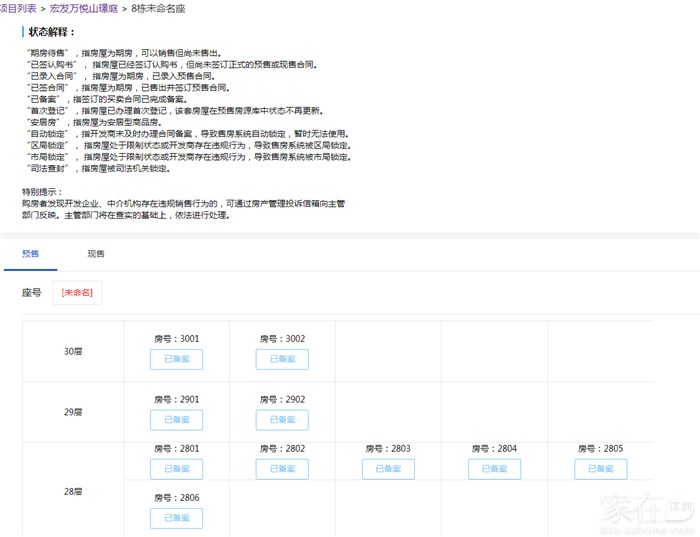Screen dimensions: 700x537
Task: Select 已备案 button under room 2803
Action: click(388, 469)
